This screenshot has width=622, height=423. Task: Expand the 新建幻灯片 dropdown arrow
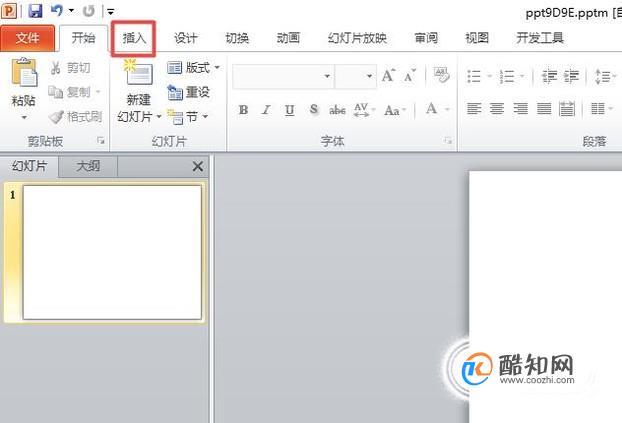[x=159, y=117]
